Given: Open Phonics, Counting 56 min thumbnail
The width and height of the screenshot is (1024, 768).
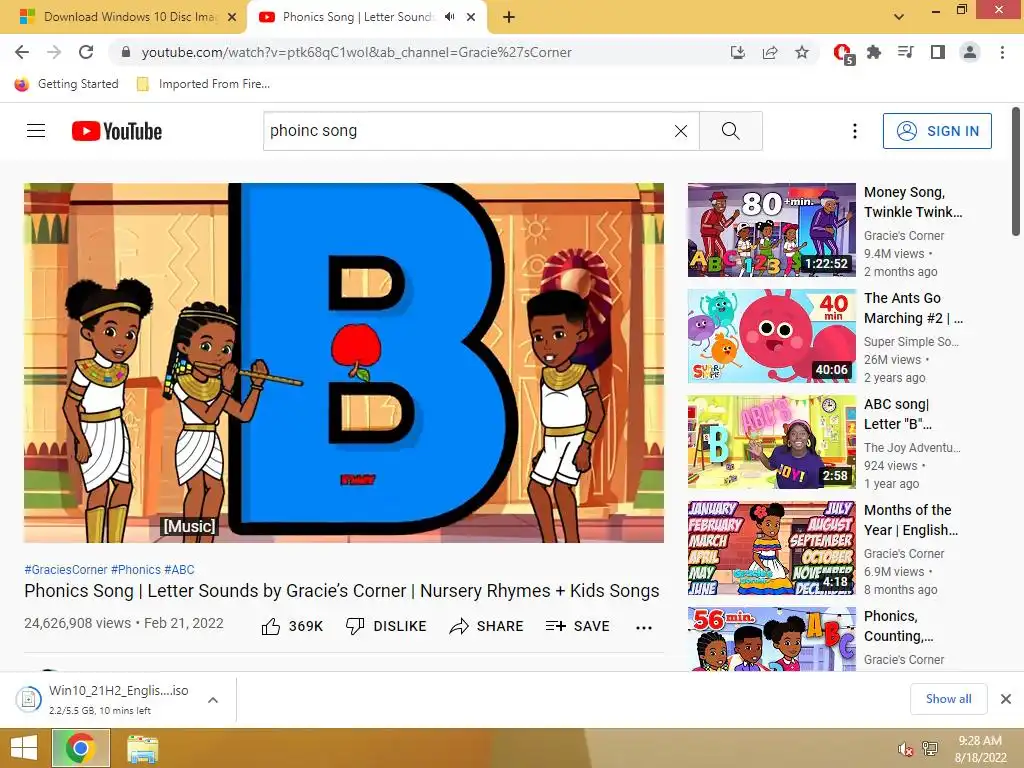Looking at the screenshot, I should click(x=771, y=639).
